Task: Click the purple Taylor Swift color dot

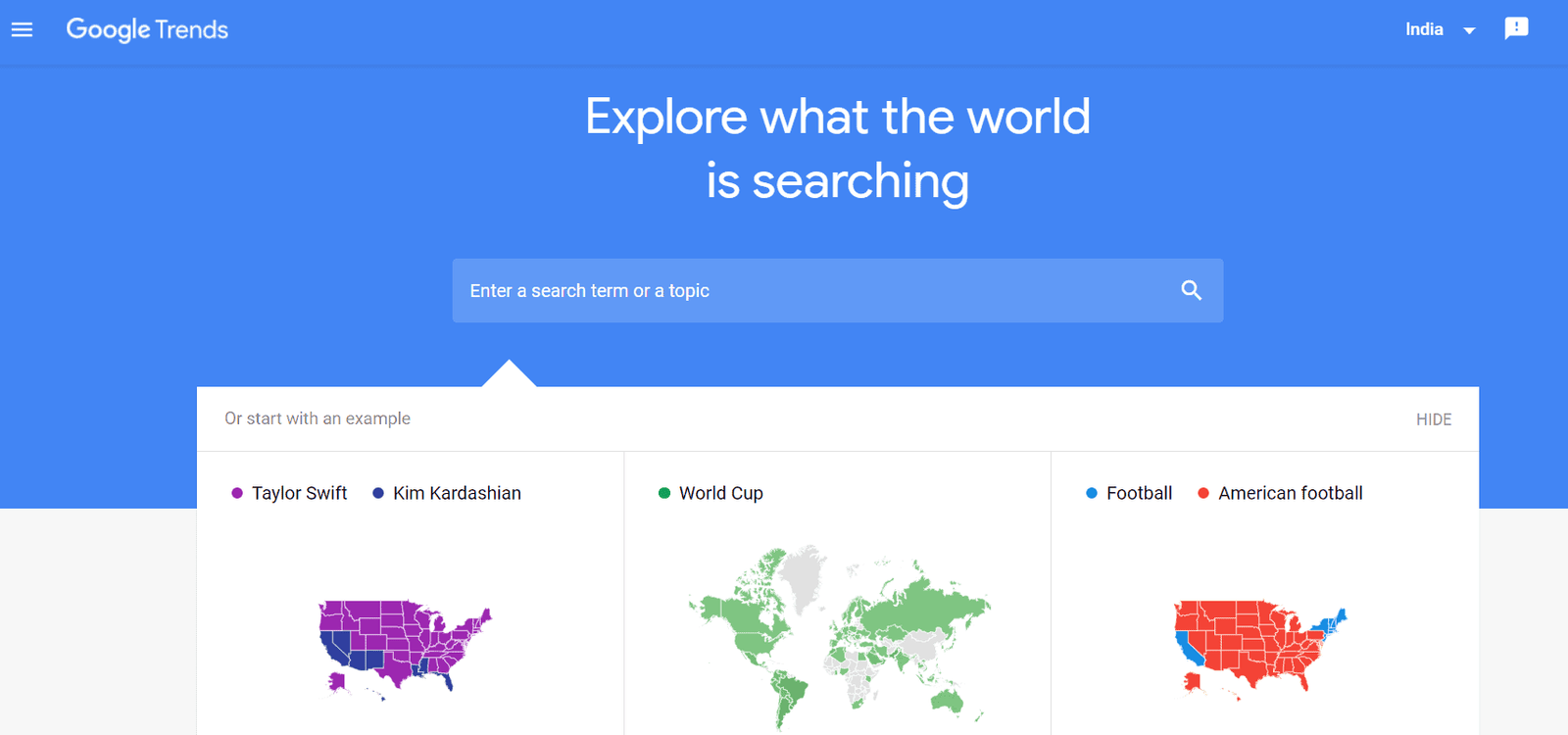Action: (236, 493)
